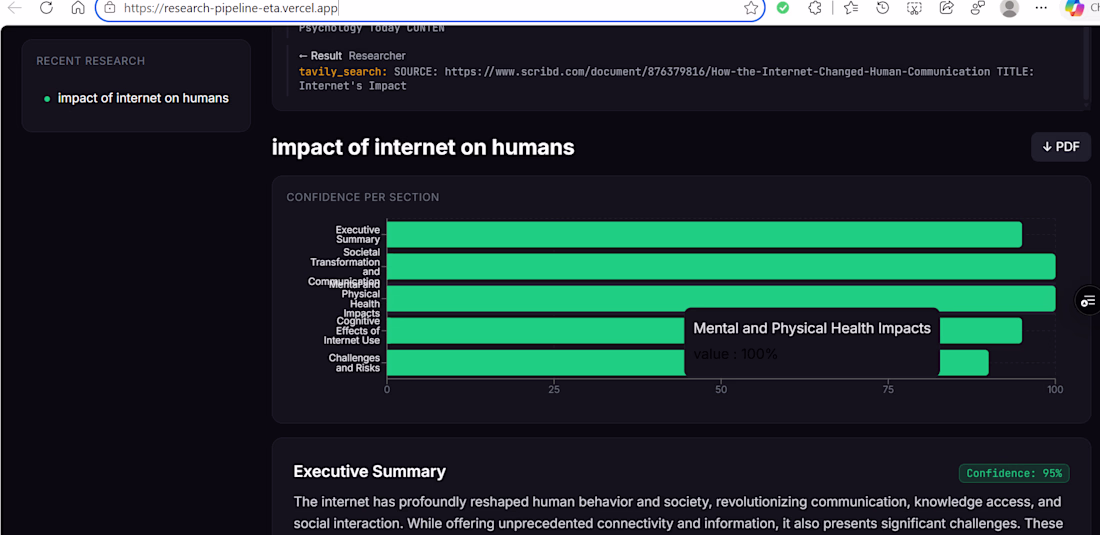
Task: Go to browser home page icon
Action: (79, 8)
